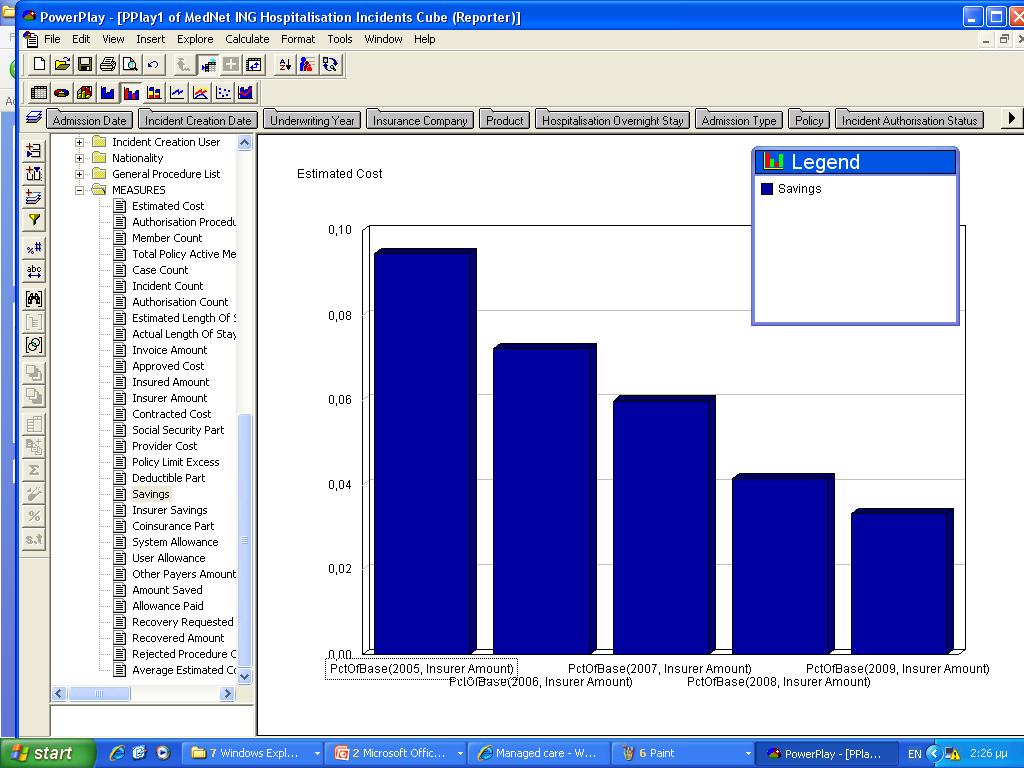The height and width of the screenshot is (768, 1024).
Task: Click the yellow funnel filter icon
Action: click(x=34, y=220)
